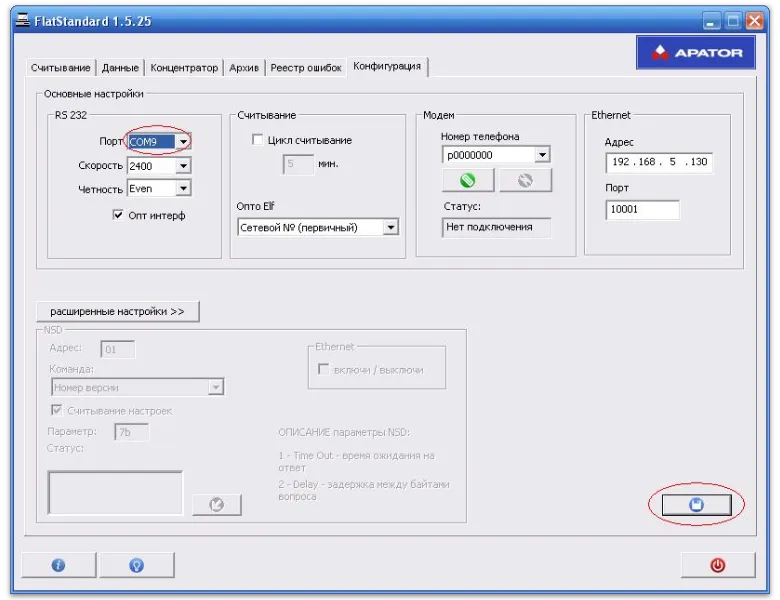This screenshot has height=600, width=780.
Task: Click расширенные настройки >> button
Action: point(117,311)
